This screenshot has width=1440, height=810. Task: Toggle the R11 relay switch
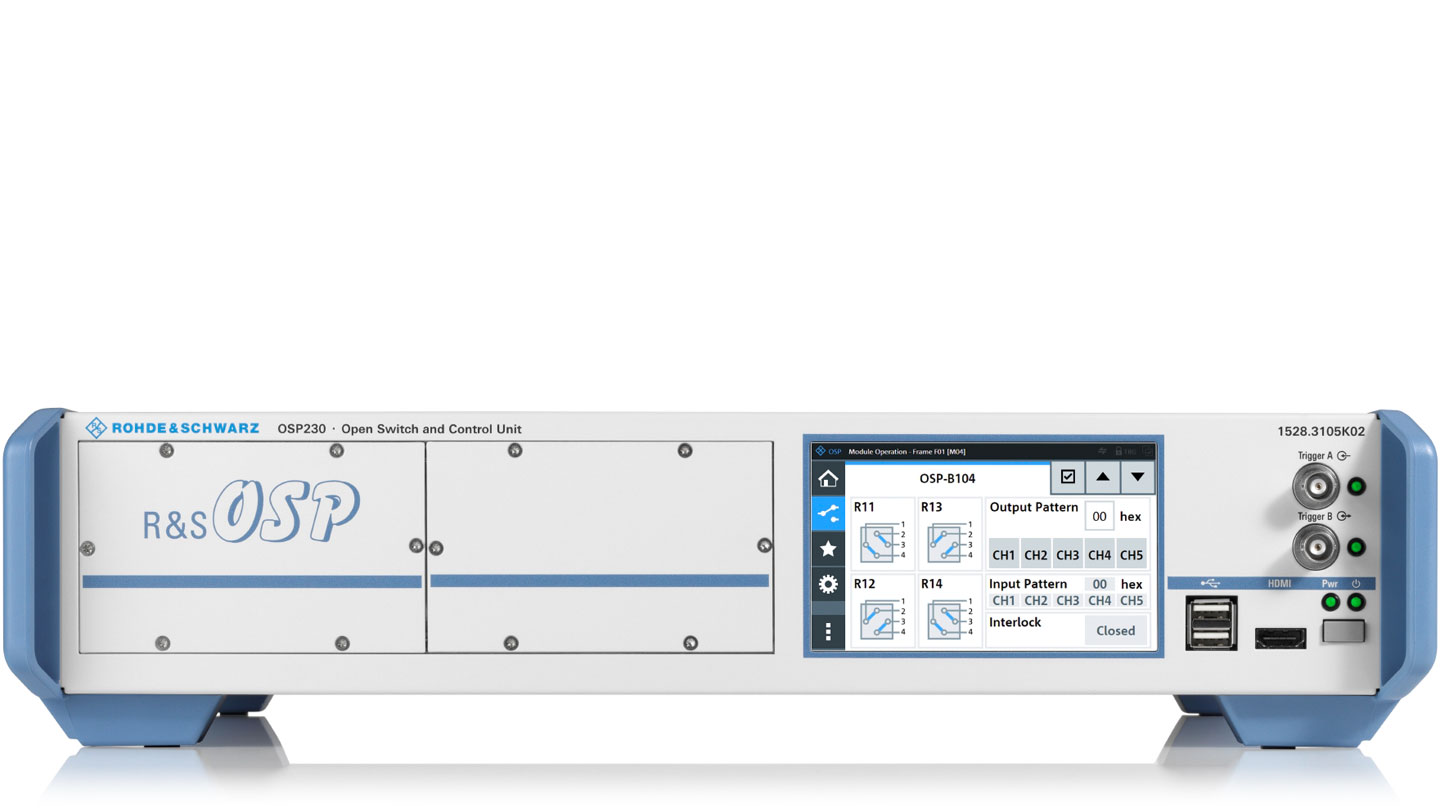tap(882, 541)
